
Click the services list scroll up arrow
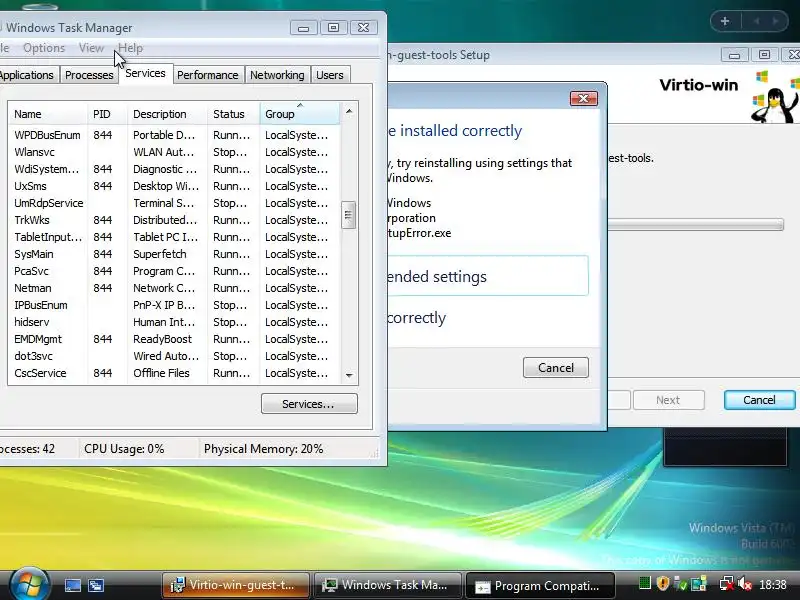349,111
